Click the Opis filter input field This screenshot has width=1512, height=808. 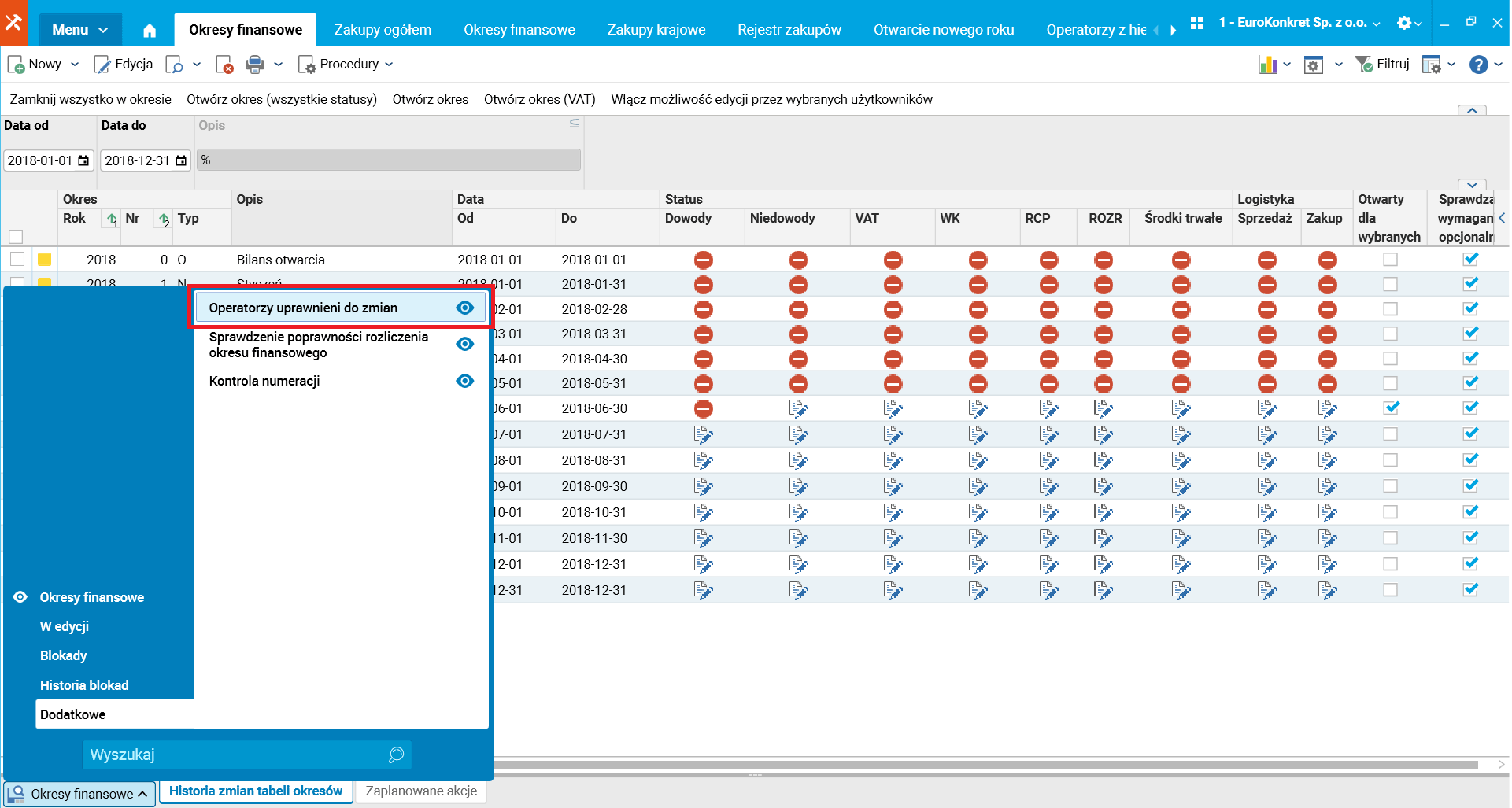(x=389, y=160)
